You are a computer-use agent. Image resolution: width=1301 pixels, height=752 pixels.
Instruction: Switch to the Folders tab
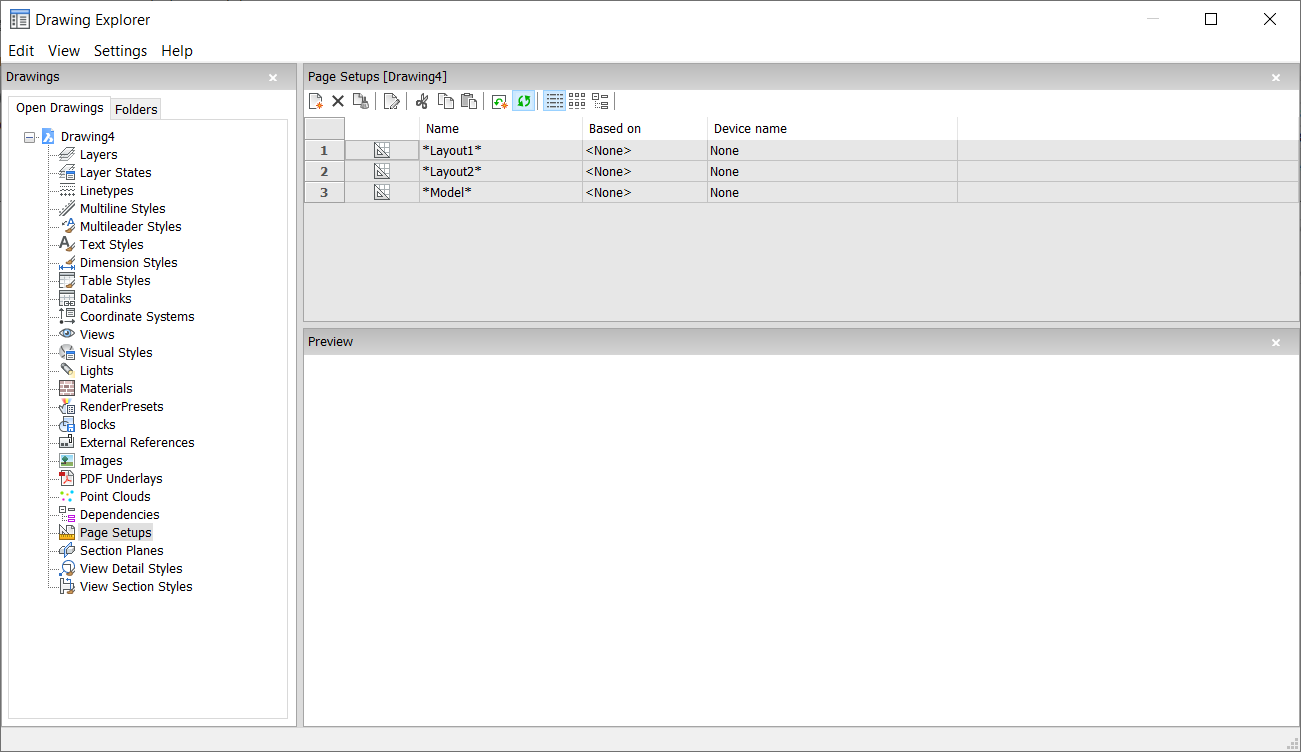(136, 109)
